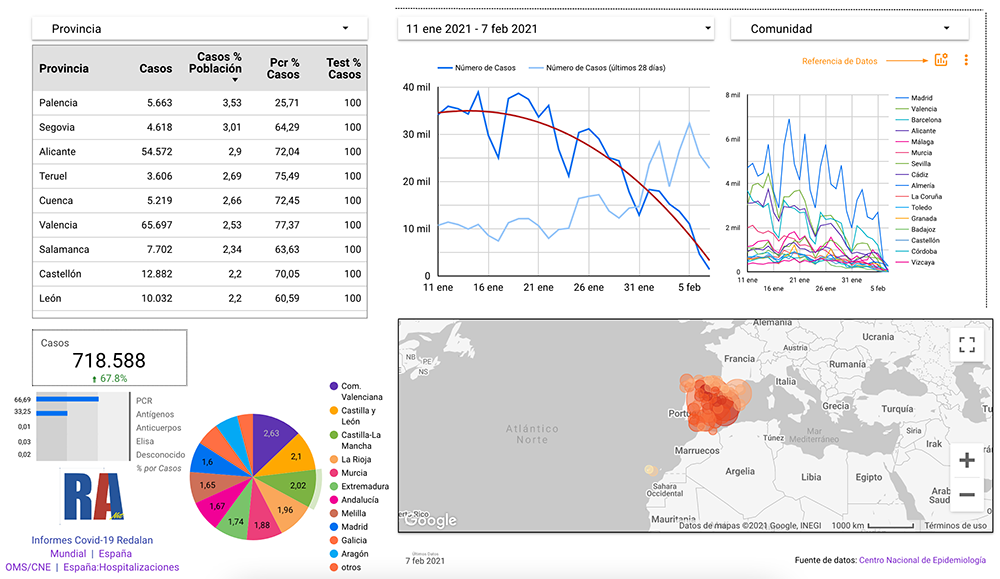This screenshot has height=579, width=1000.
Task: Sort the table by Pcr % Casos header
Action: [284, 69]
